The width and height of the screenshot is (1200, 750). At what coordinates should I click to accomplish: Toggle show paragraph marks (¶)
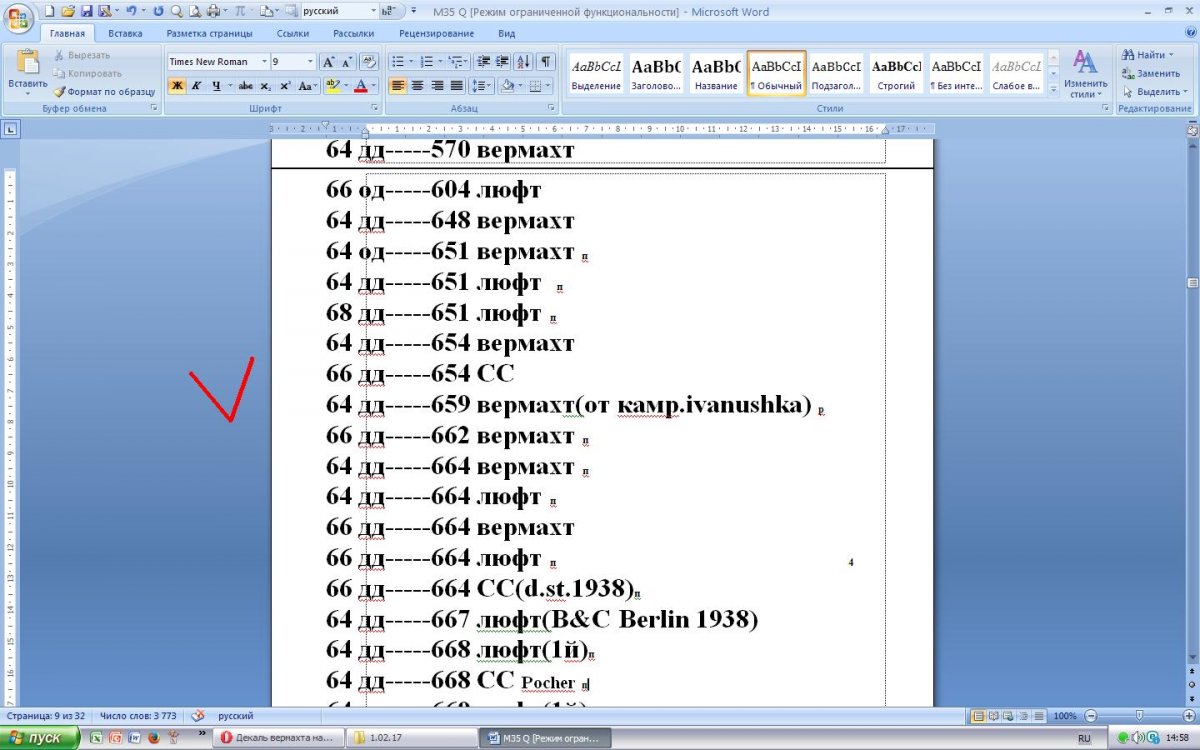click(x=547, y=62)
